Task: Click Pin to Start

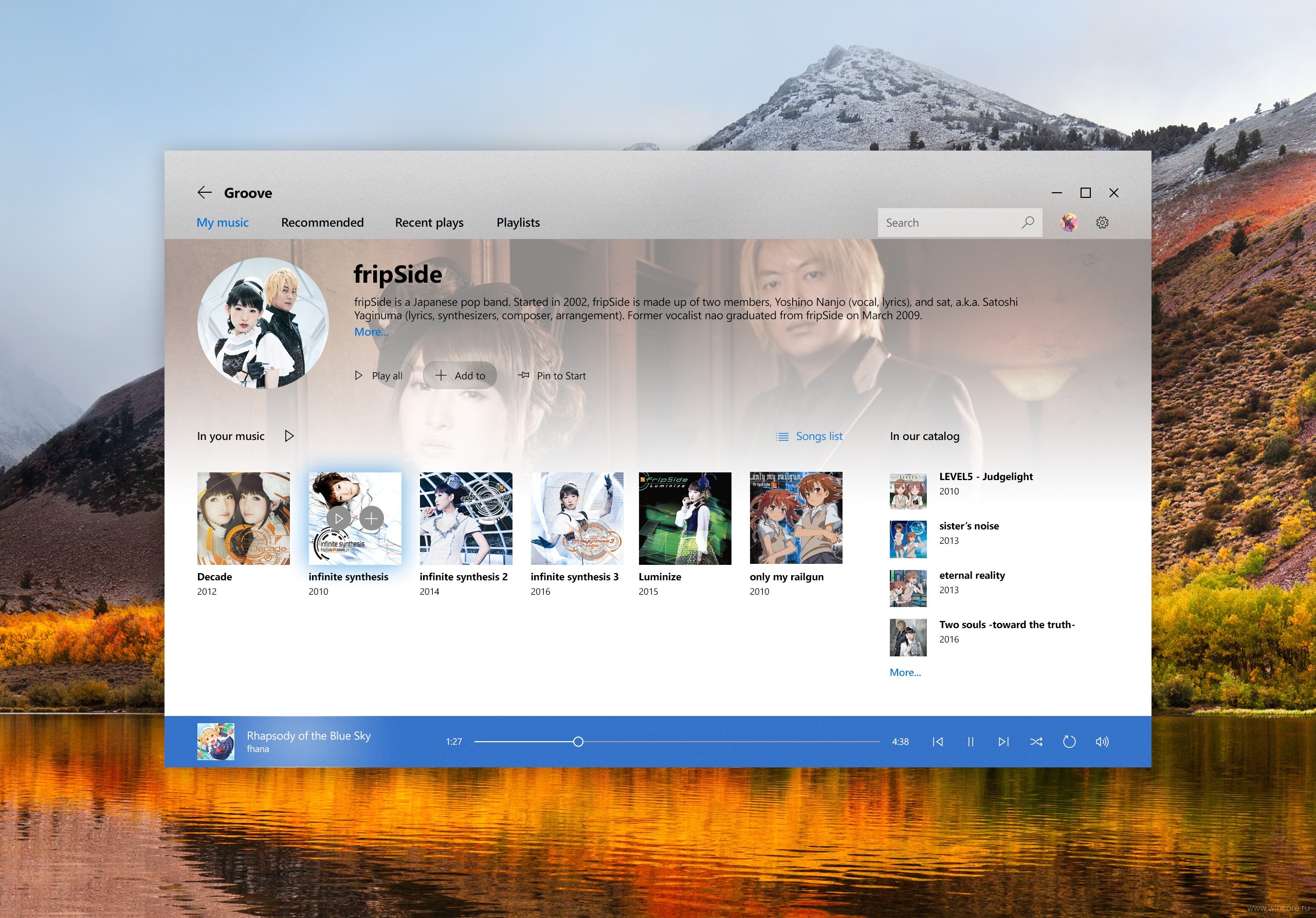Action: [x=552, y=375]
